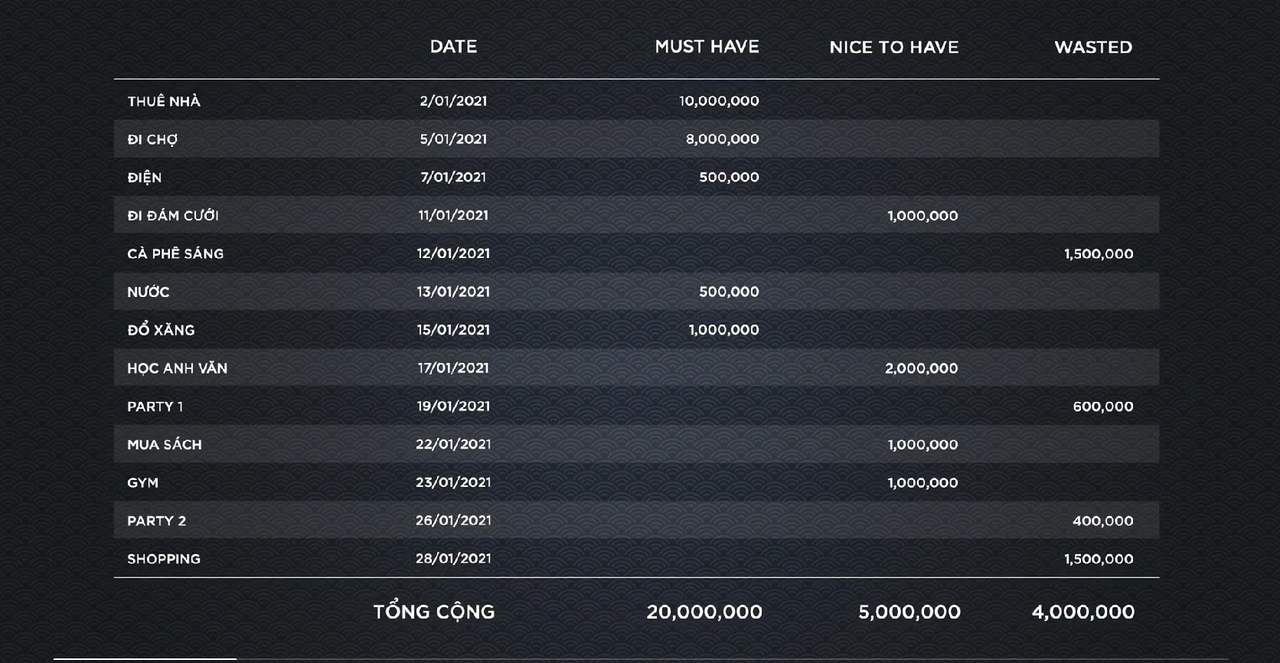Click the NƯỚC row label

(x=148, y=292)
